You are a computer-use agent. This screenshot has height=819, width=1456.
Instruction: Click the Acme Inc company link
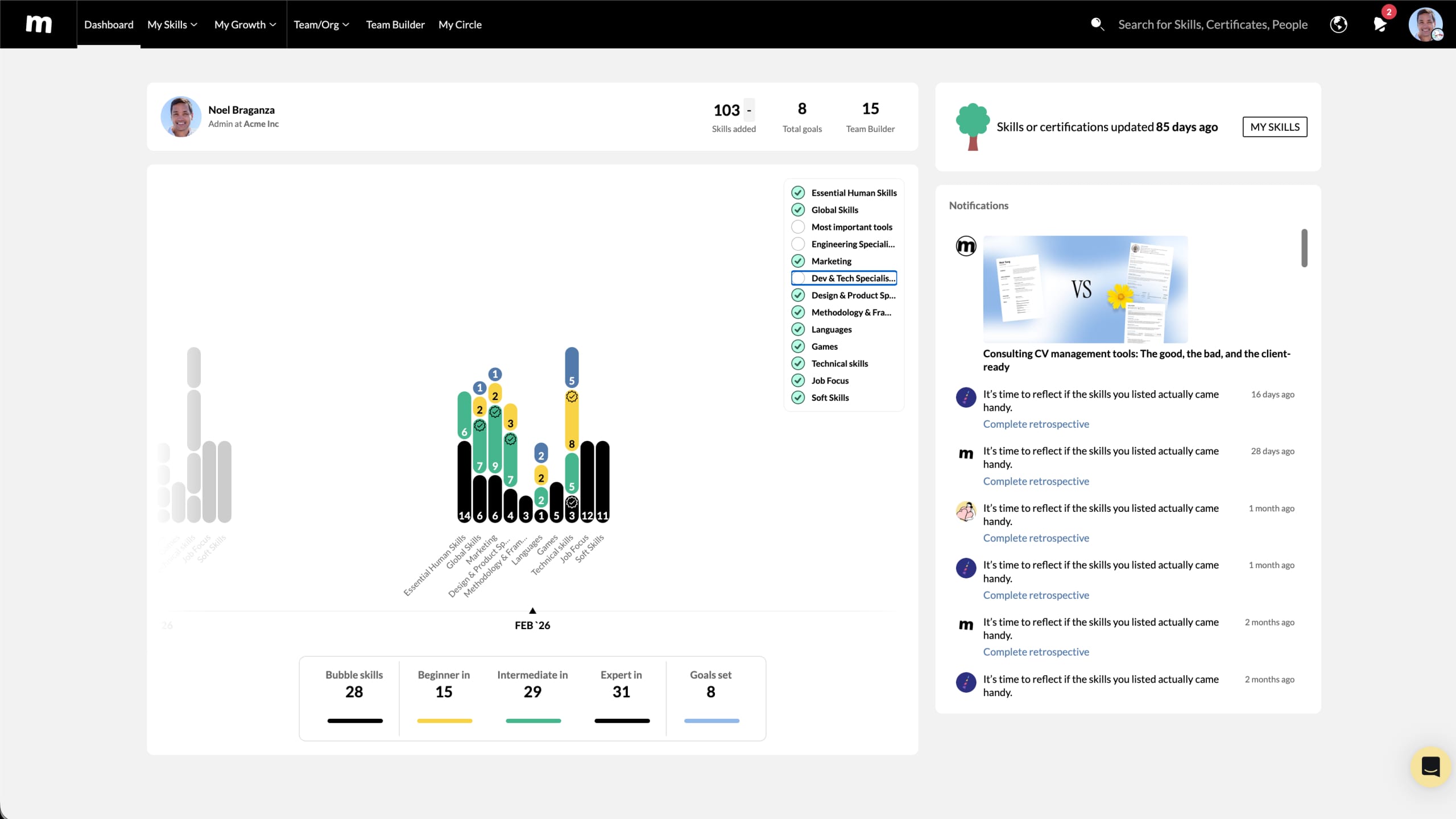tap(261, 124)
